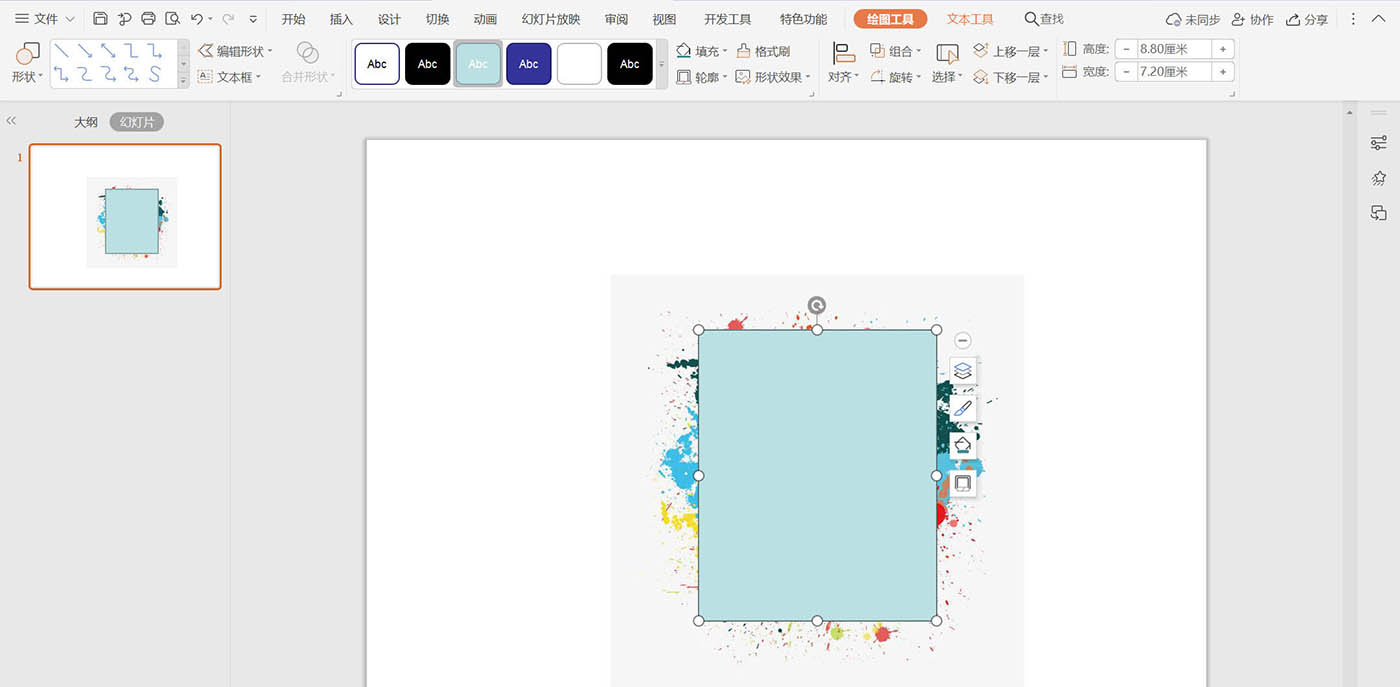Collapse slide panel with double chevron
Image resolution: width=1400 pixels, height=687 pixels.
coord(11,121)
